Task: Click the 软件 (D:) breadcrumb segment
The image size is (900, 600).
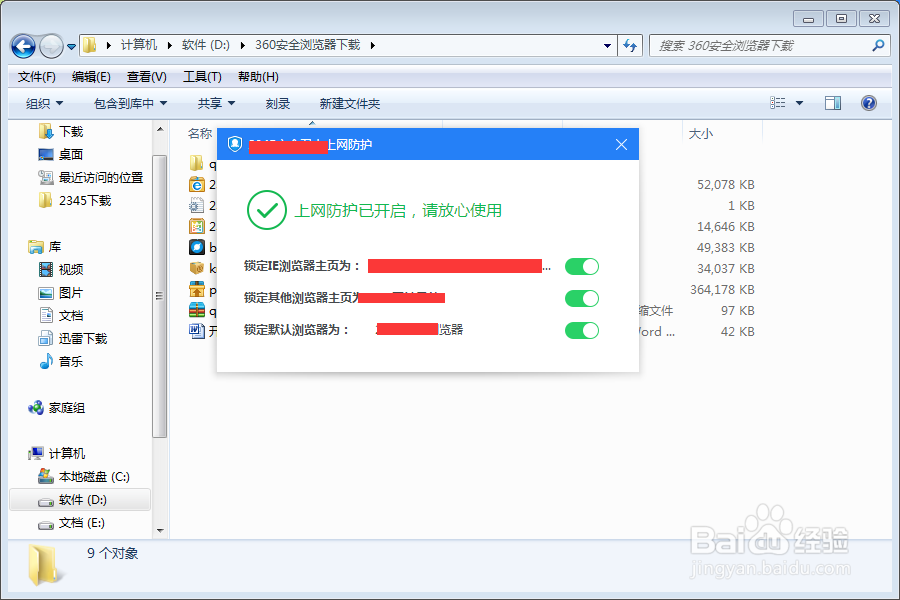Action: [x=205, y=45]
